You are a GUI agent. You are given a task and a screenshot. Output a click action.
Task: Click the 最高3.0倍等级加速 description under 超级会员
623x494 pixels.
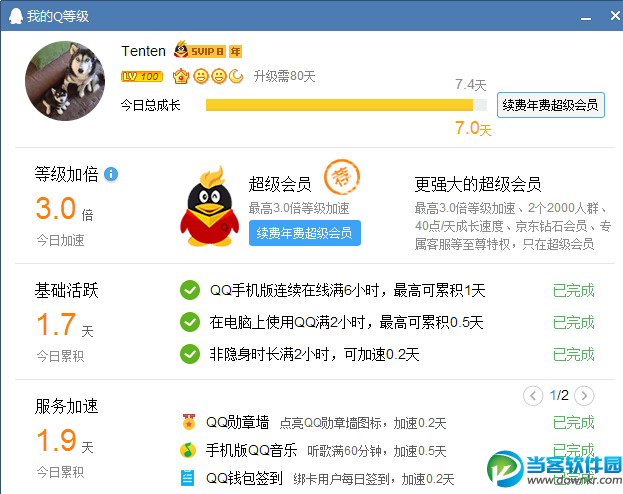[299, 208]
